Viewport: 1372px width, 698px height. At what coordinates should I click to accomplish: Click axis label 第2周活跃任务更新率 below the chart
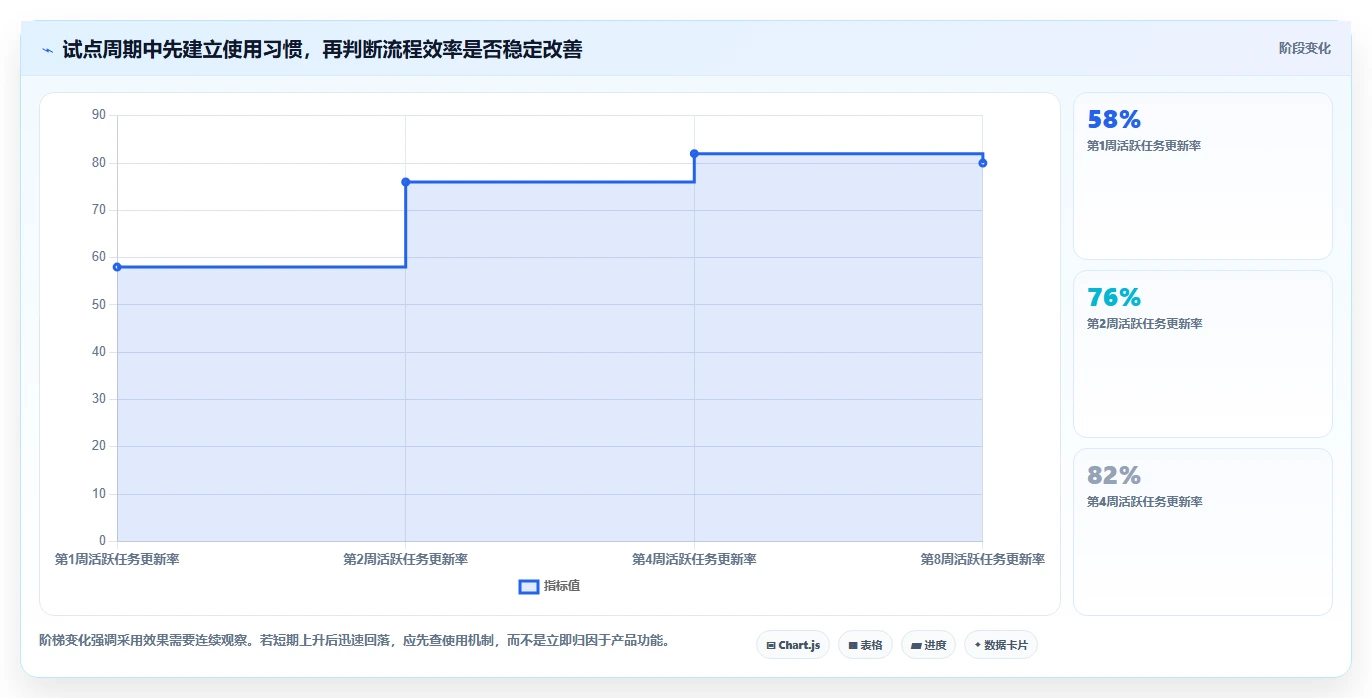(405, 559)
